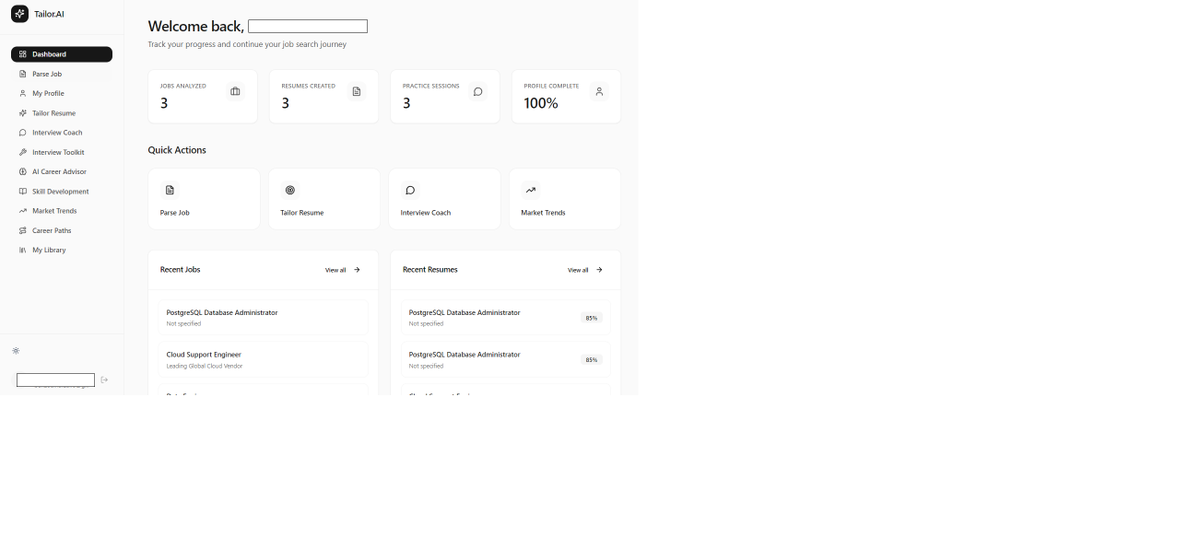The width and height of the screenshot is (1200, 549).
Task: Click the Practice Sessions value 3
Action: coord(407,103)
